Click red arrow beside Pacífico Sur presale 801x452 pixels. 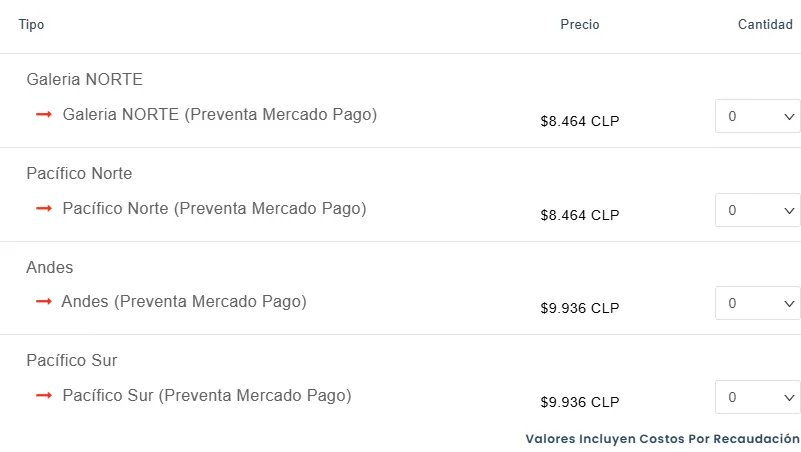[x=44, y=395]
